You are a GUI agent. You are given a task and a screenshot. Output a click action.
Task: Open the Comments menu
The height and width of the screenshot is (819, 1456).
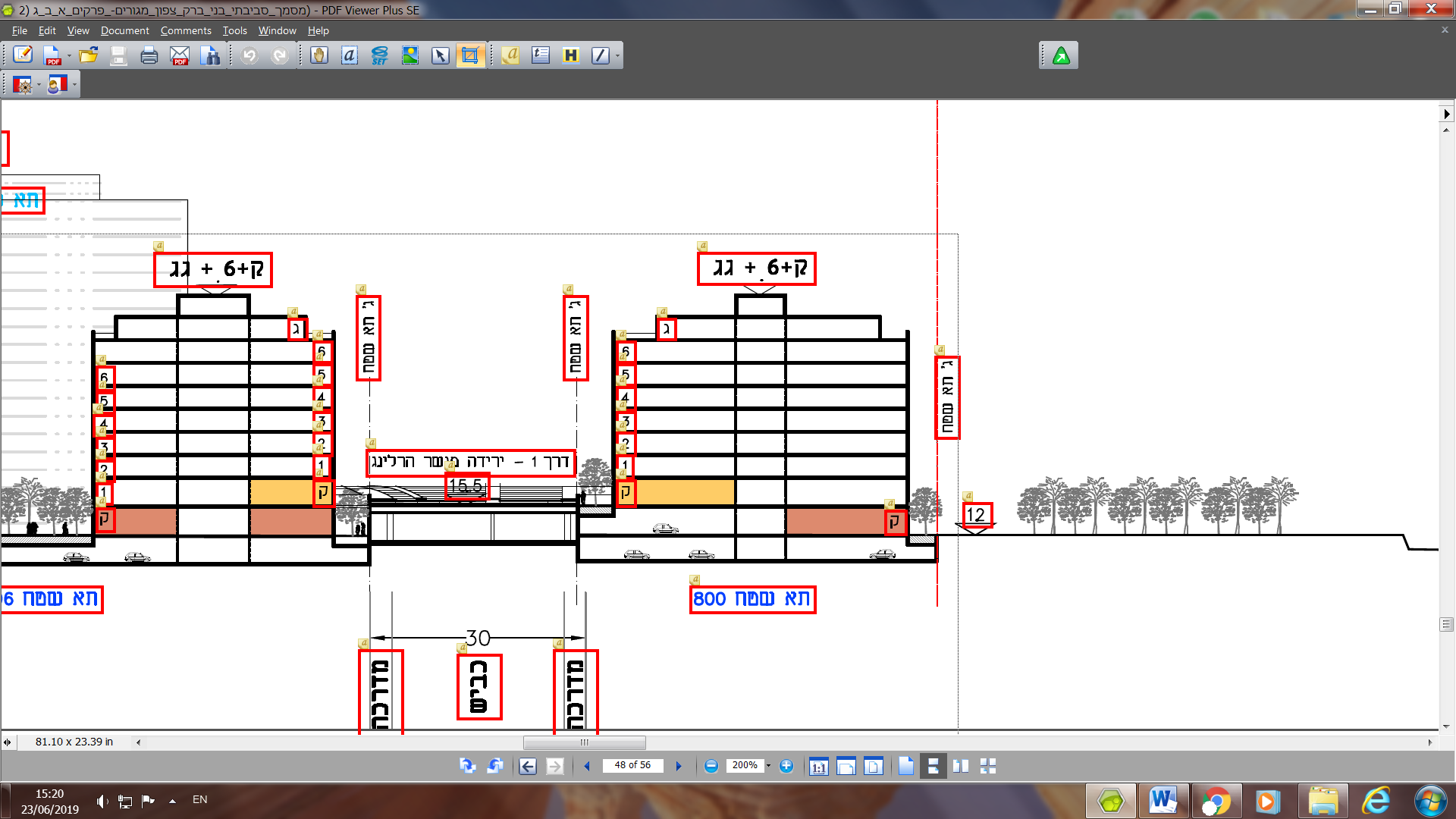coord(185,30)
